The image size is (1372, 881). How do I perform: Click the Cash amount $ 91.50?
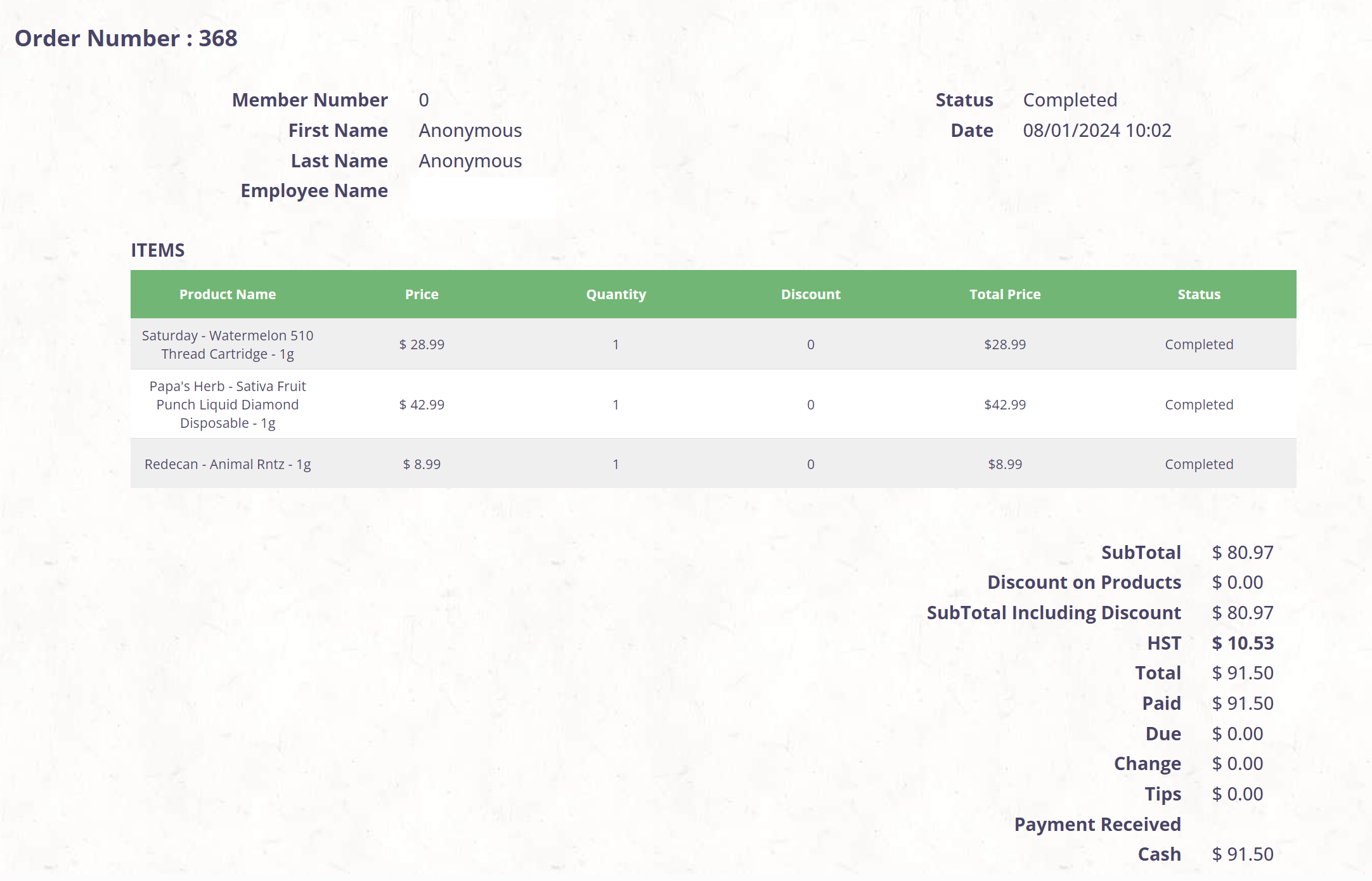[1243, 854]
